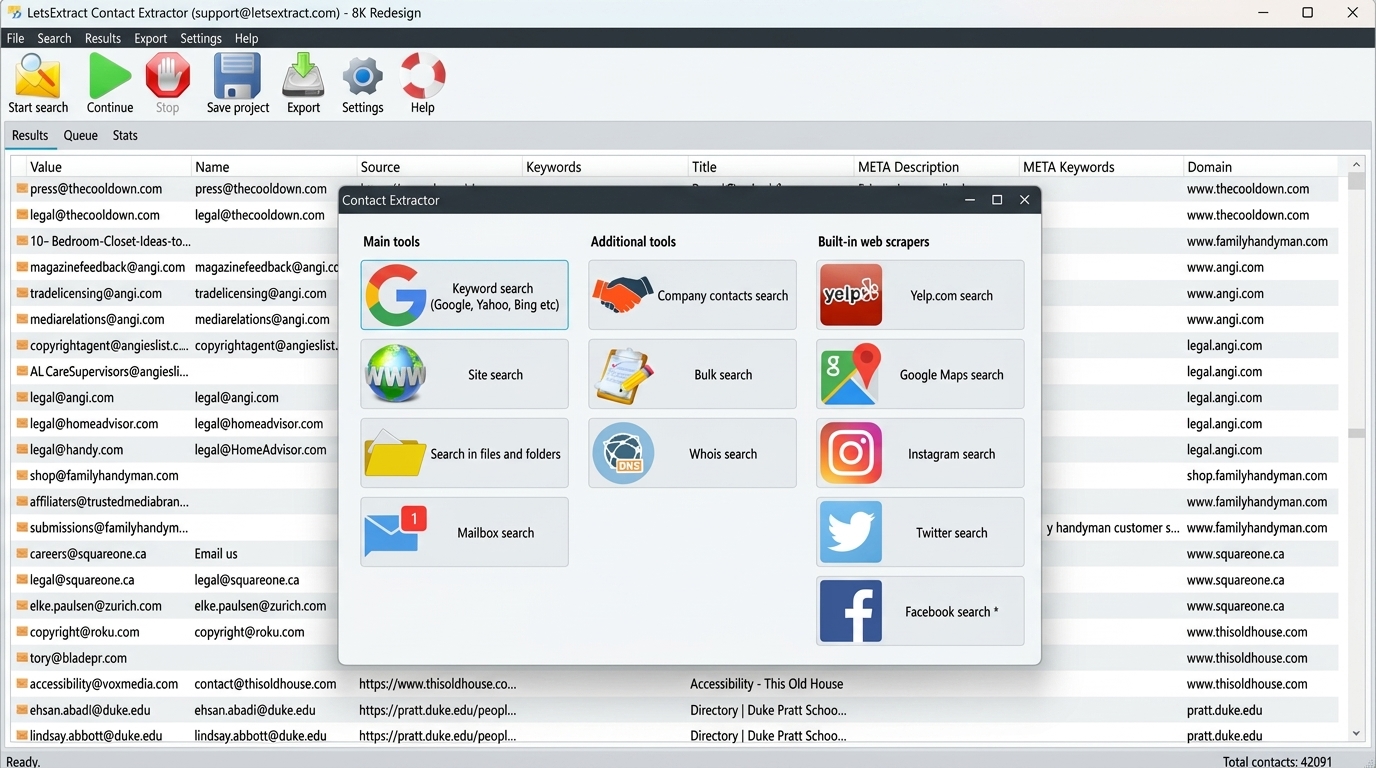
Task: Switch to the Stats tab
Action: pyautogui.click(x=125, y=135)
